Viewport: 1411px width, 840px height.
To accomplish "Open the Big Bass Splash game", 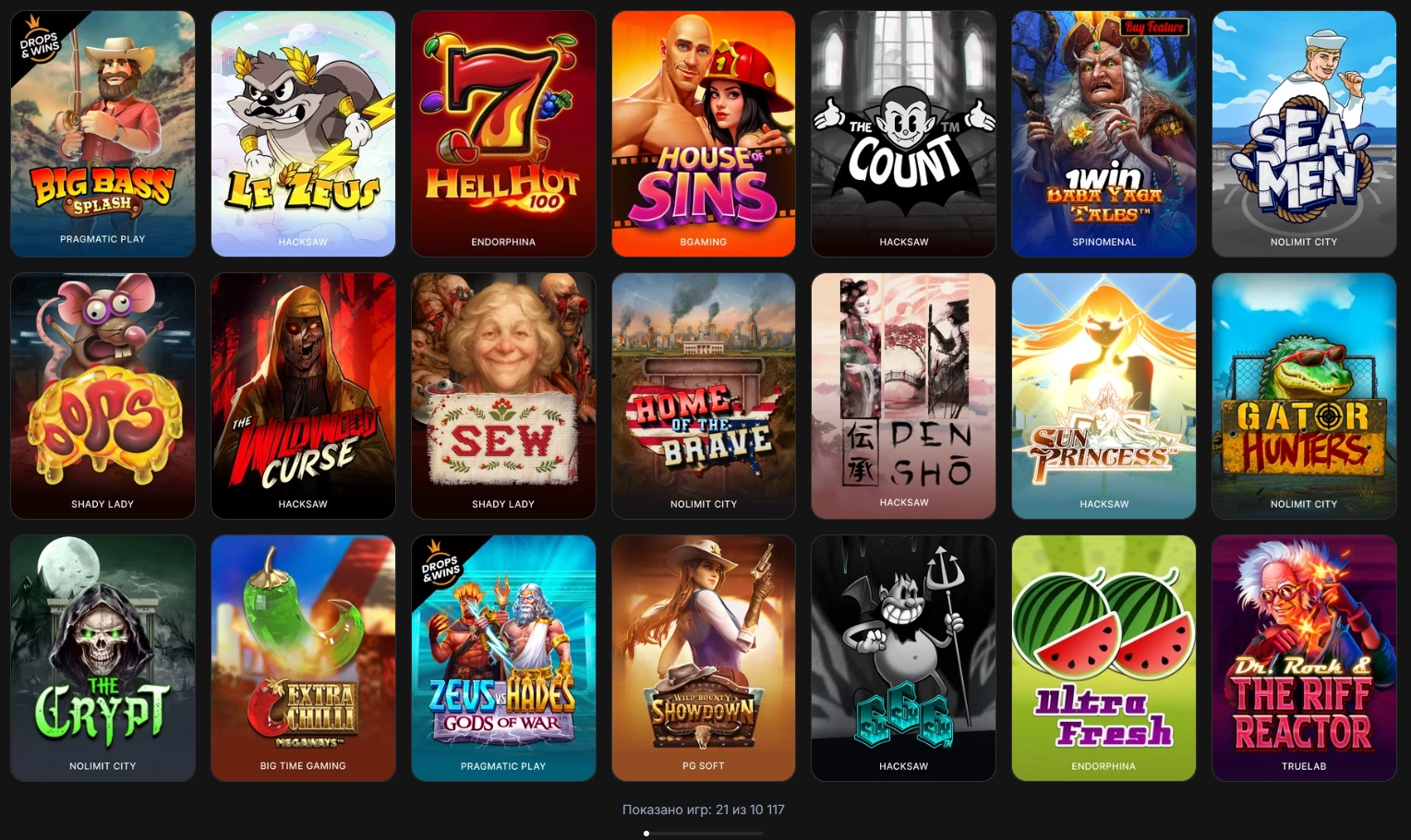I will click(103, 134).
